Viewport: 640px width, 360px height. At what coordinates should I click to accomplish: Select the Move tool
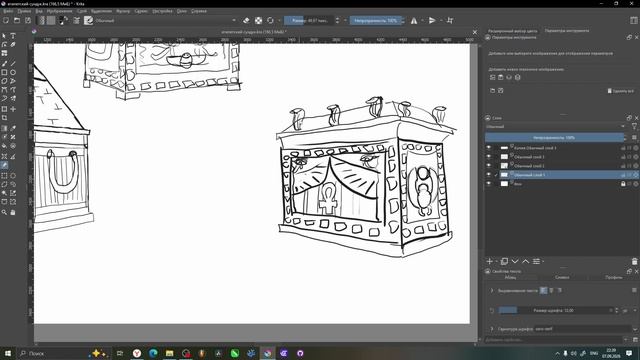coord(13,109)
